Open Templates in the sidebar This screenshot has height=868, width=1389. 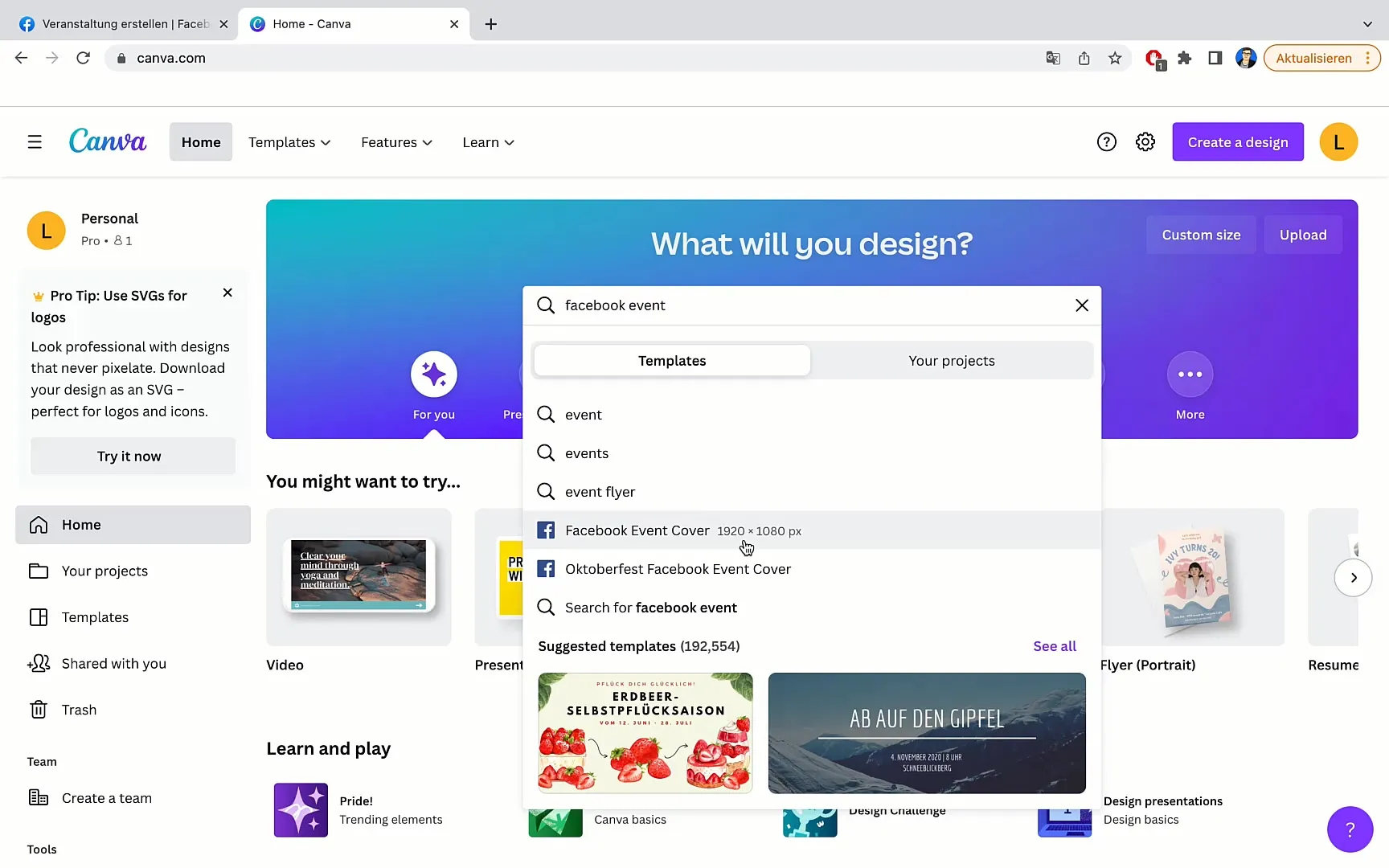133,617
